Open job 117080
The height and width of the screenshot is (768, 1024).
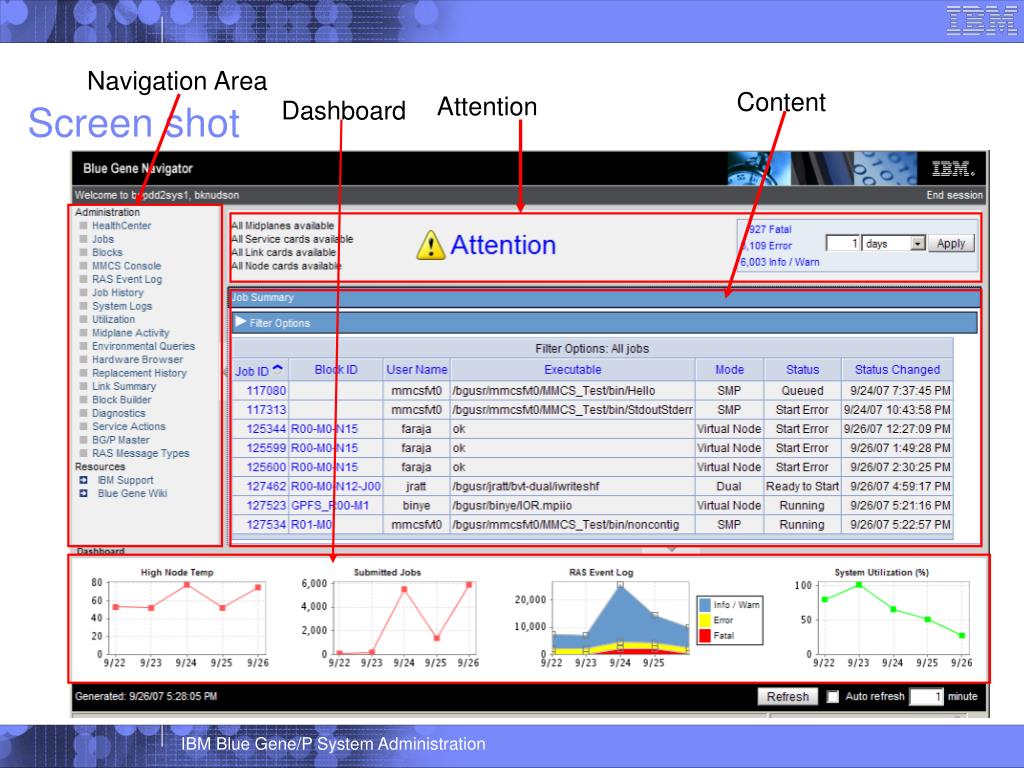pos(266,391)
